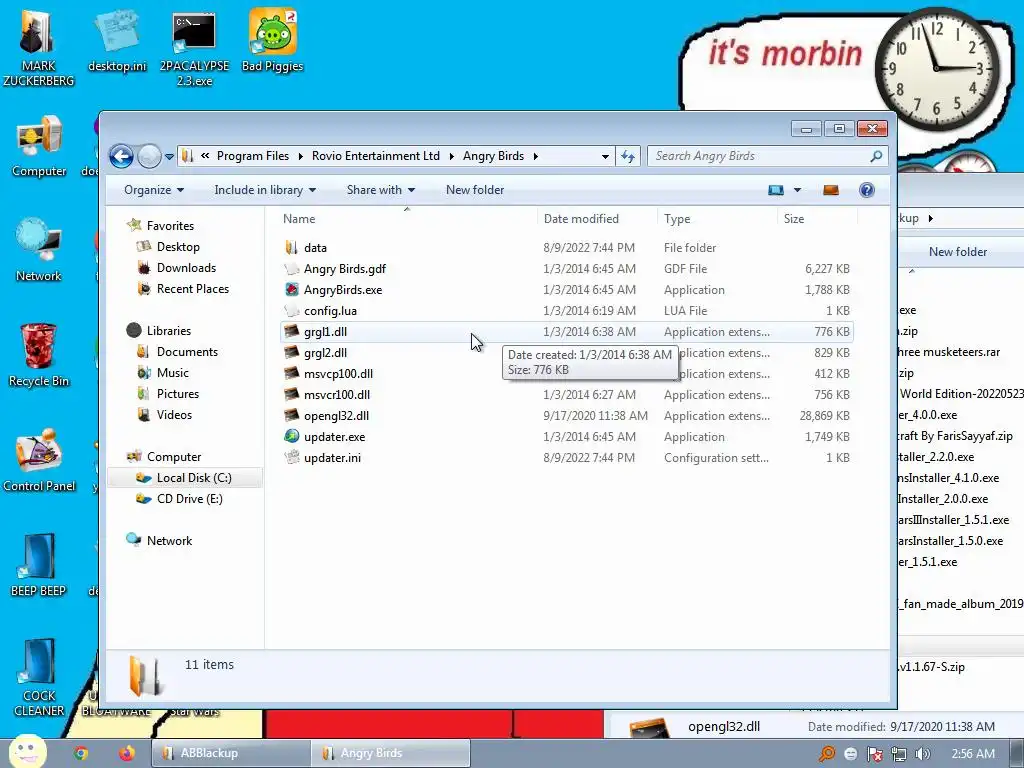
Task: Open the Explorer Help icon
Action: [867, 190]
